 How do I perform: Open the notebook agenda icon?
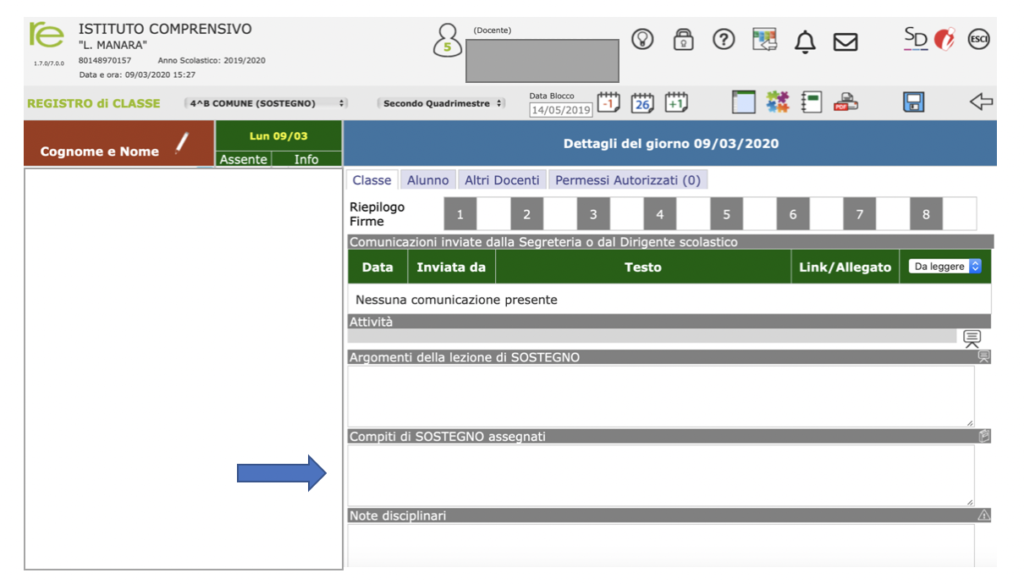coord(811,102)
